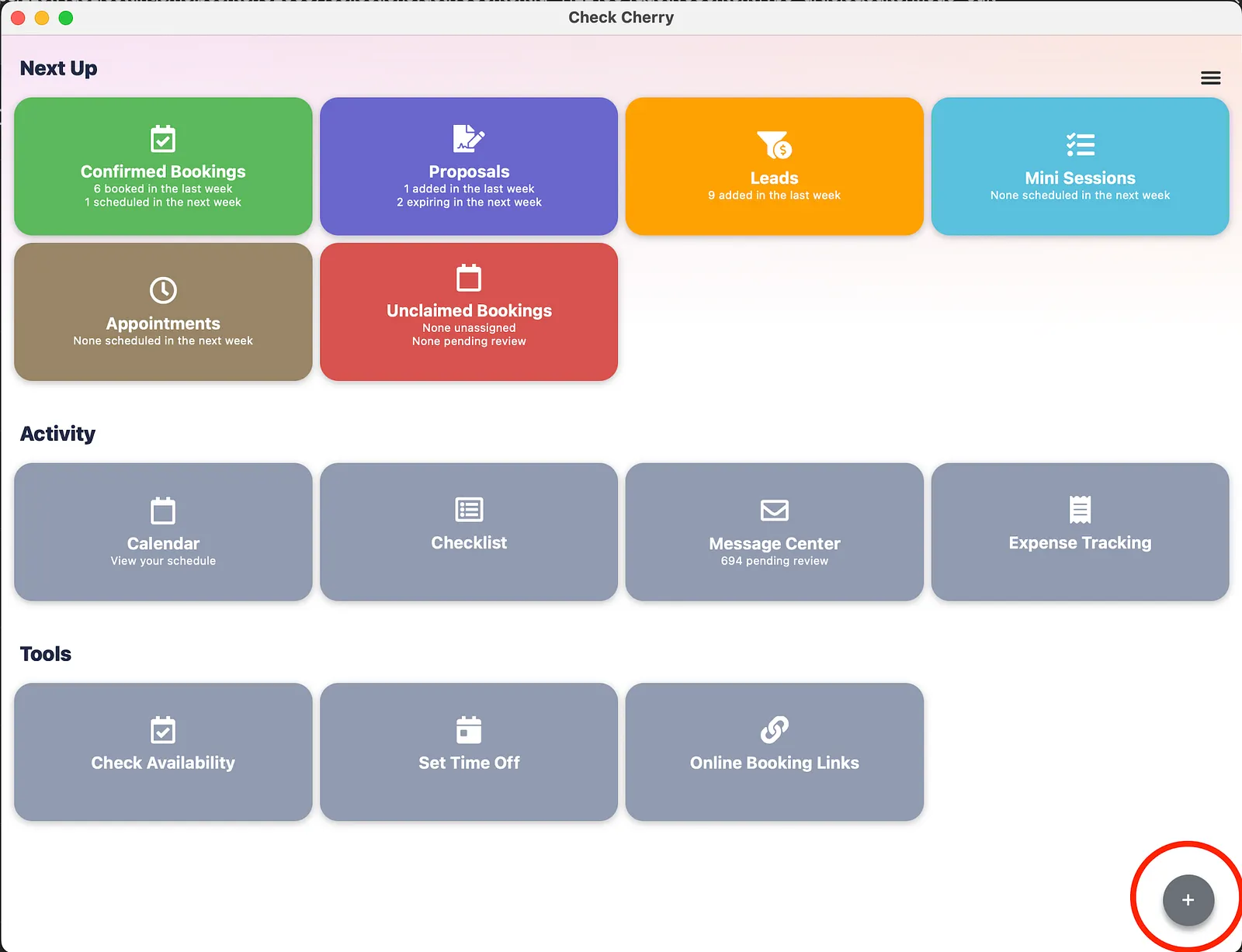Click "9 added in the last week" text
1242x952 pixels.
point(774,196)
